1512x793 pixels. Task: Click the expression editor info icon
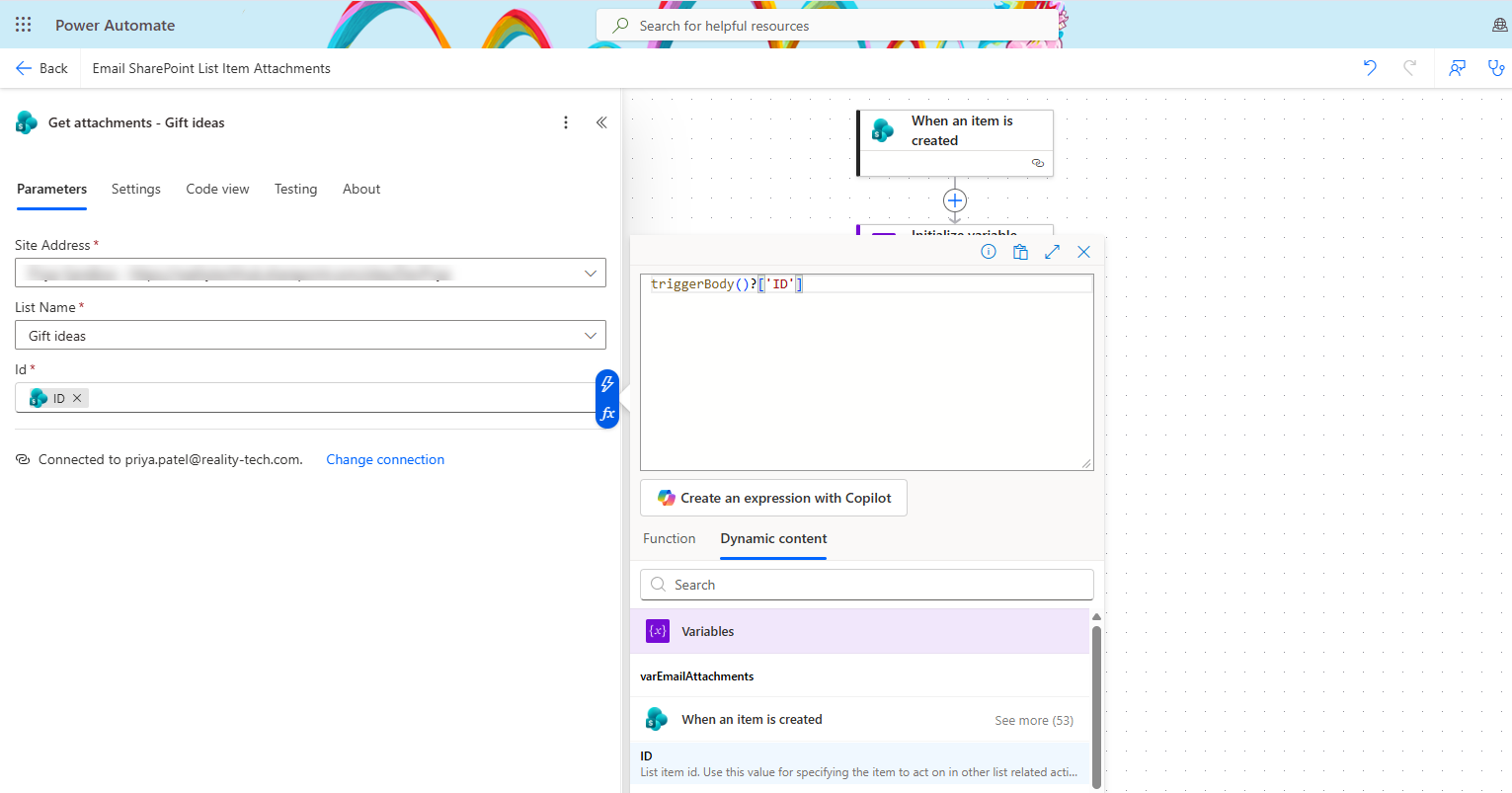pyautogui.click(x=989, y=252)
